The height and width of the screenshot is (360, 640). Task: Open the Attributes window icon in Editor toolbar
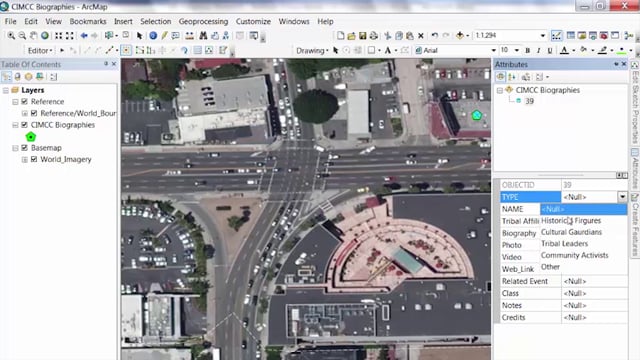pos(198,50)
